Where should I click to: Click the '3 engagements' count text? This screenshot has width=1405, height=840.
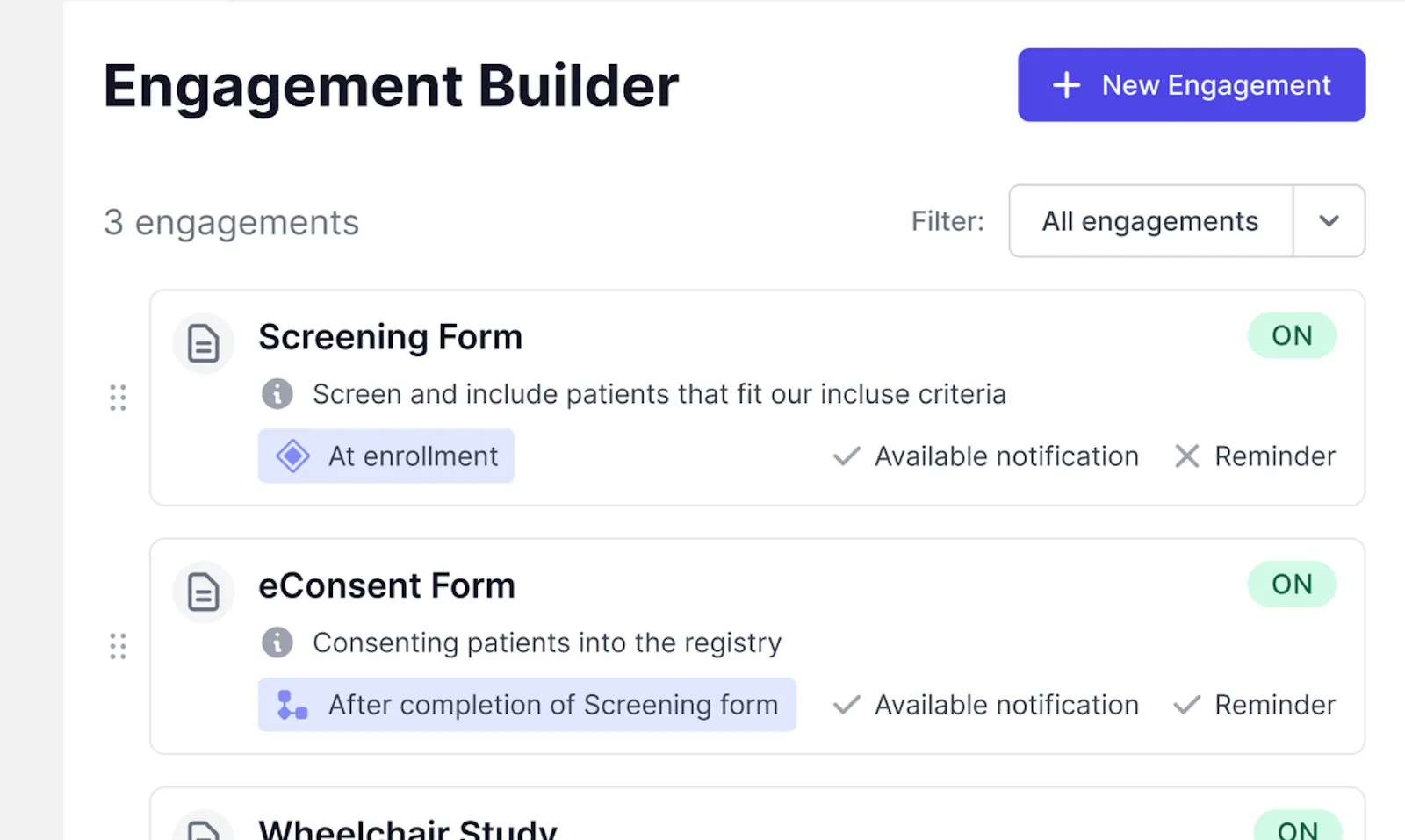click(232, 222)
